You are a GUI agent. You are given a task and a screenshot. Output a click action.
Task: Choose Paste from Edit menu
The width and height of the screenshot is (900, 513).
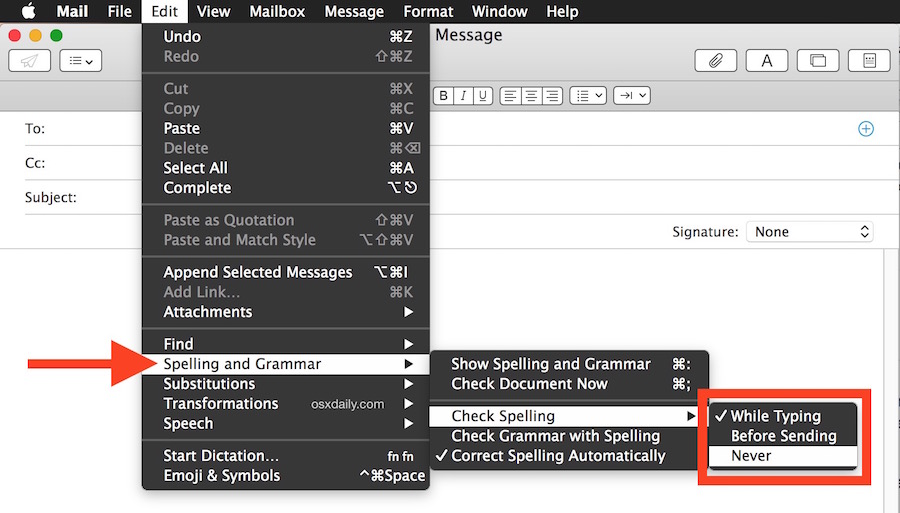point(286,128)
